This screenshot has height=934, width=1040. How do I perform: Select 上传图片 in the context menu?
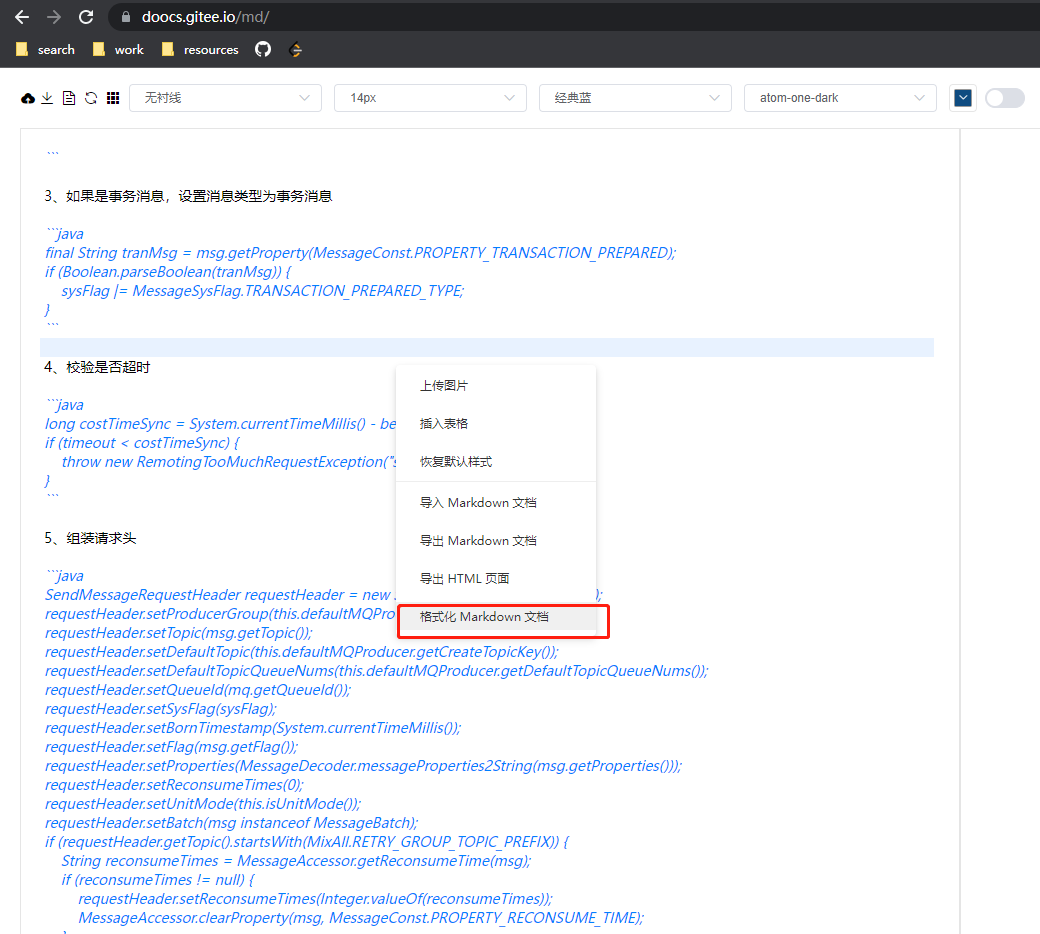click(x=496, y=386)
